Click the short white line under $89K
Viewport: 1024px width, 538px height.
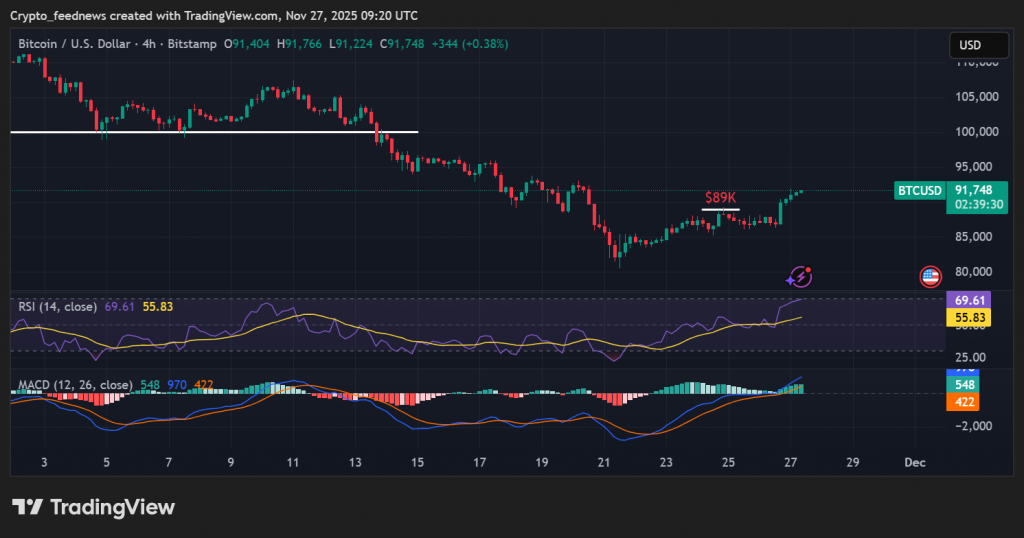coord(720,210)
